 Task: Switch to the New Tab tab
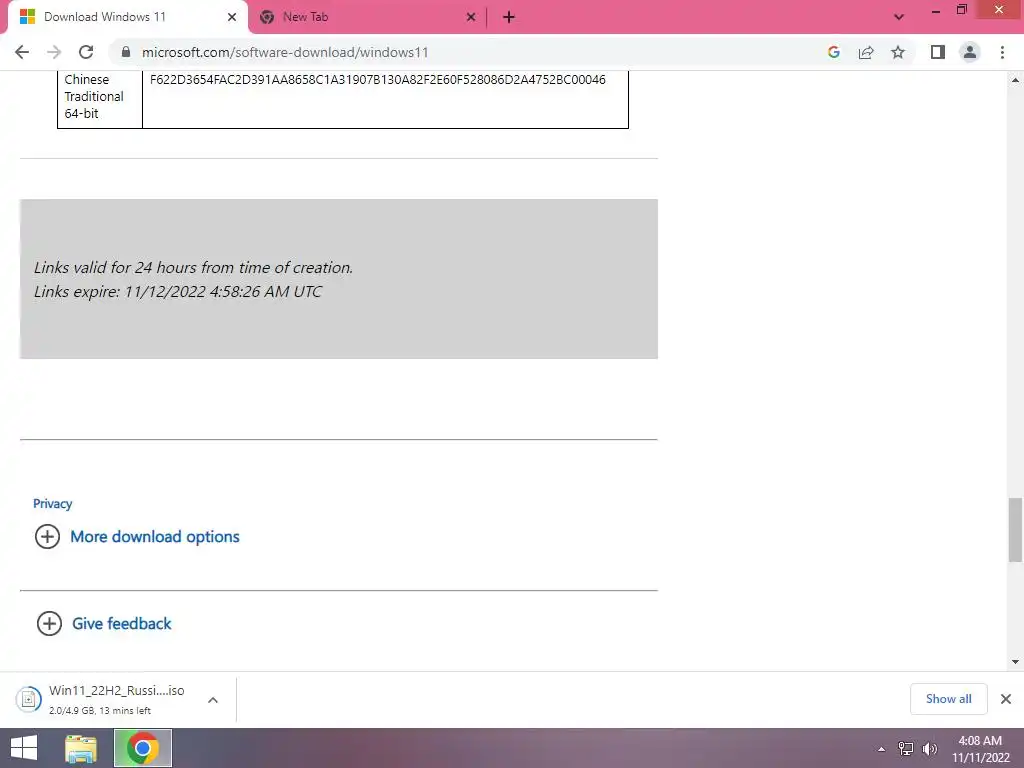pos(369,17)
